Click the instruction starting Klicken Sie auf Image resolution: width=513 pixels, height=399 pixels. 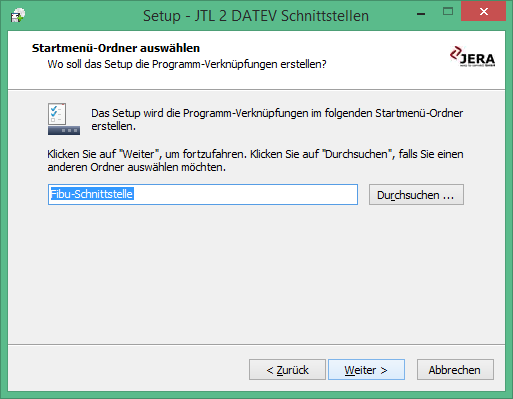coord(255,161)
